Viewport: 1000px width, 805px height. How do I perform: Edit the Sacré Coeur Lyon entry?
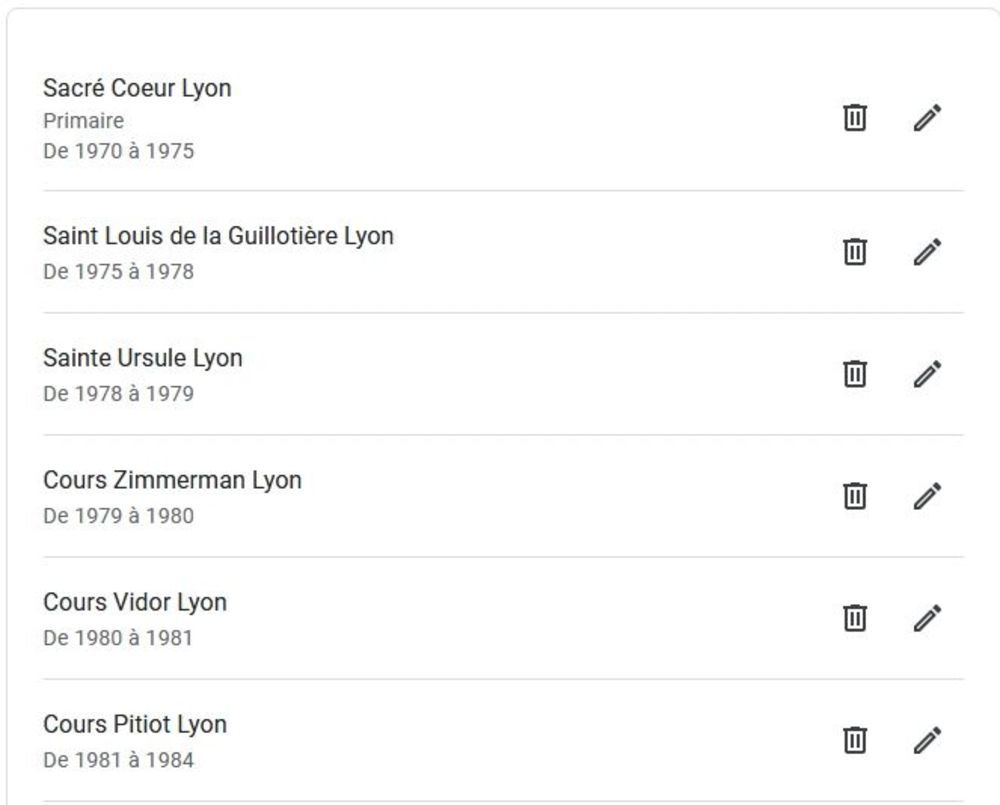point(927,118)
